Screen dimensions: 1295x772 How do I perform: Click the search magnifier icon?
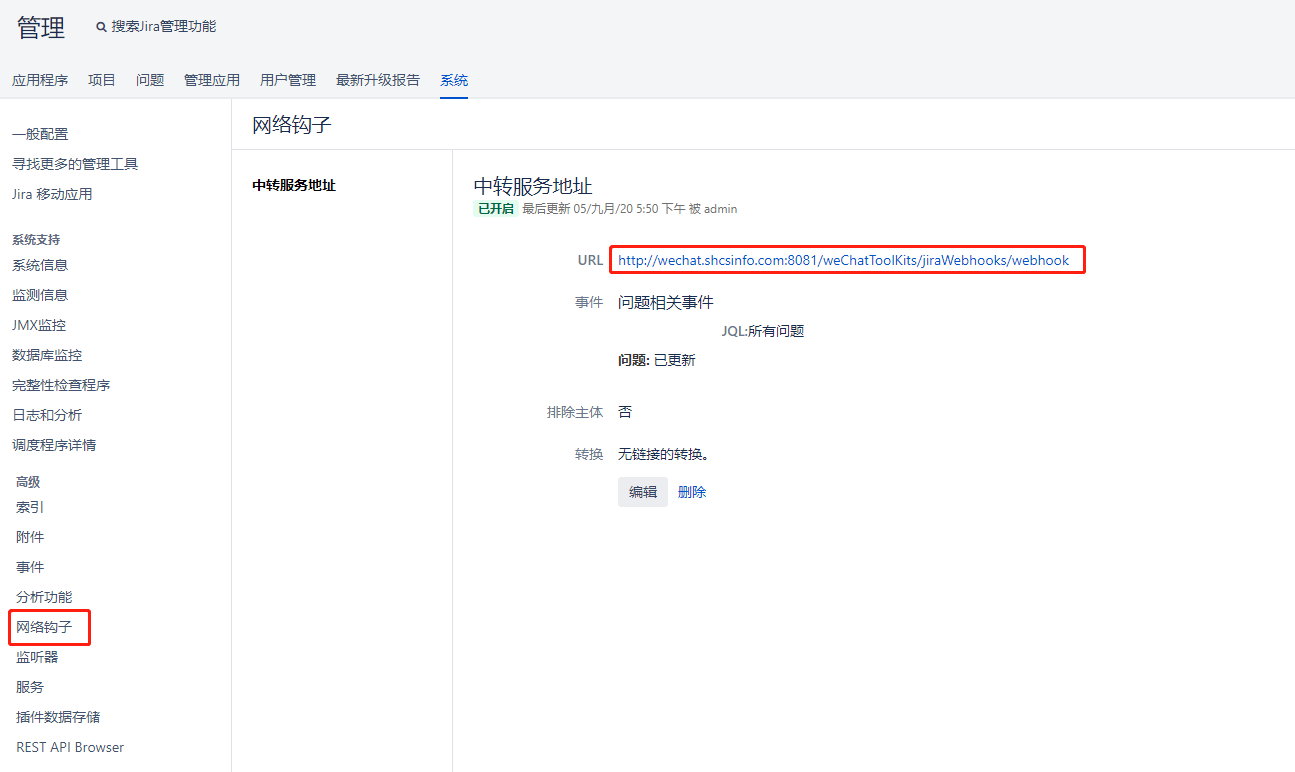click(101, 27)
